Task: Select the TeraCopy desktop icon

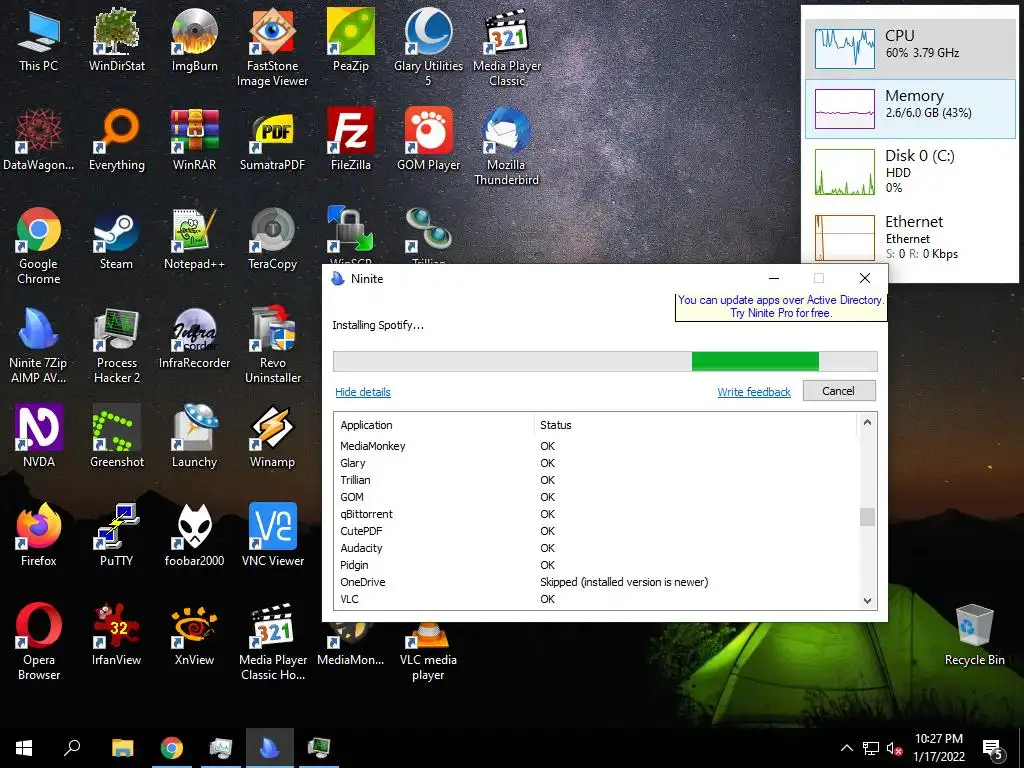Action: point(272,238)
